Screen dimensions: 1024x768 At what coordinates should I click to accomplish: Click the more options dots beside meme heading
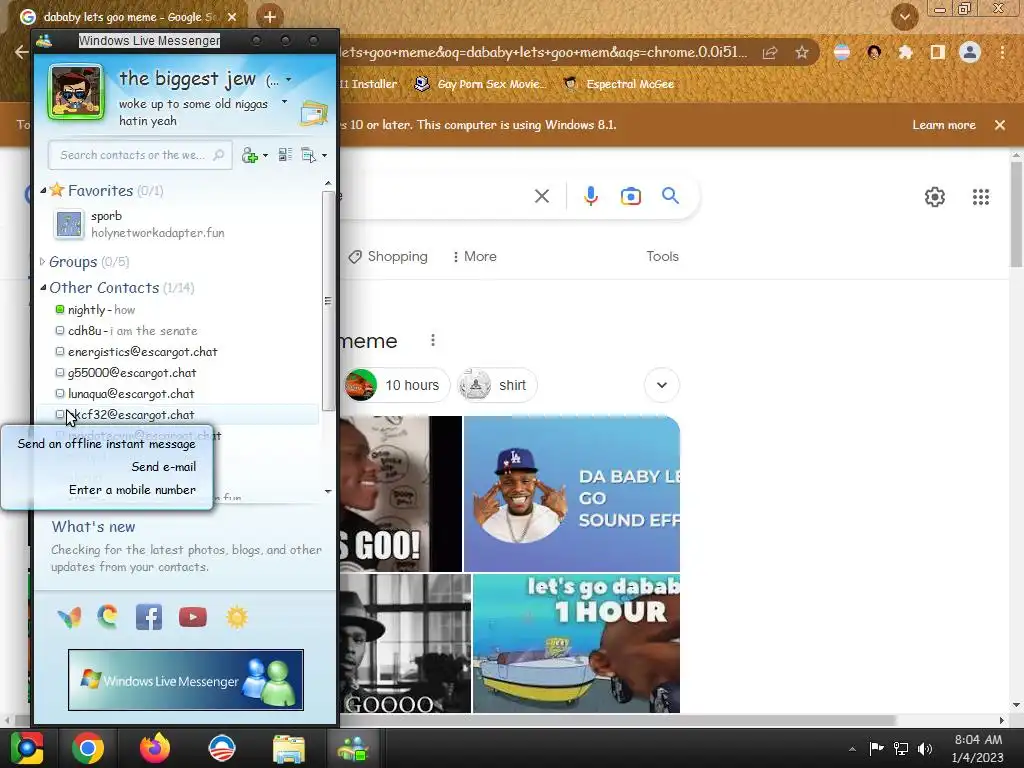point(433,340)
